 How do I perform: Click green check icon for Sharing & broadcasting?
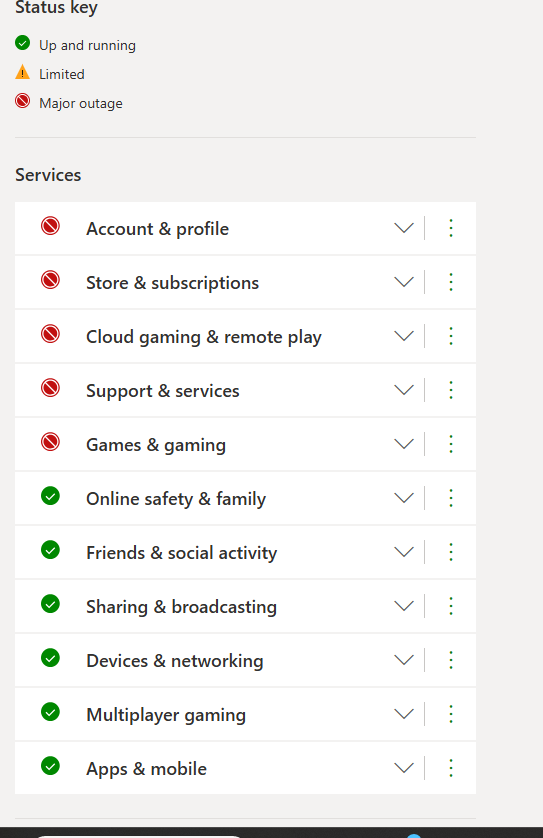point(50,604)
